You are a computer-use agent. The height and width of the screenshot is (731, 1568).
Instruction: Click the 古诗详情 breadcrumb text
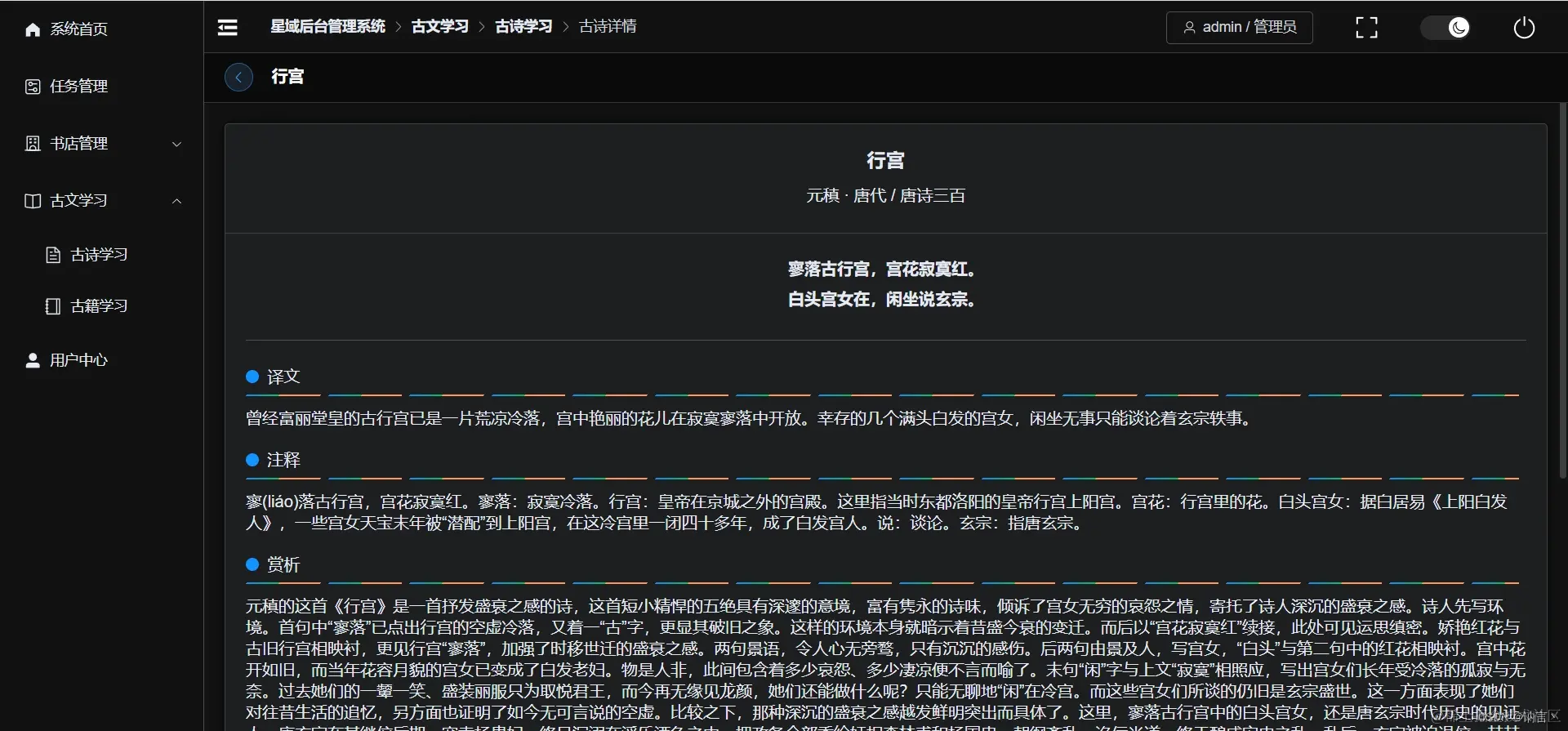coord(608,27)
